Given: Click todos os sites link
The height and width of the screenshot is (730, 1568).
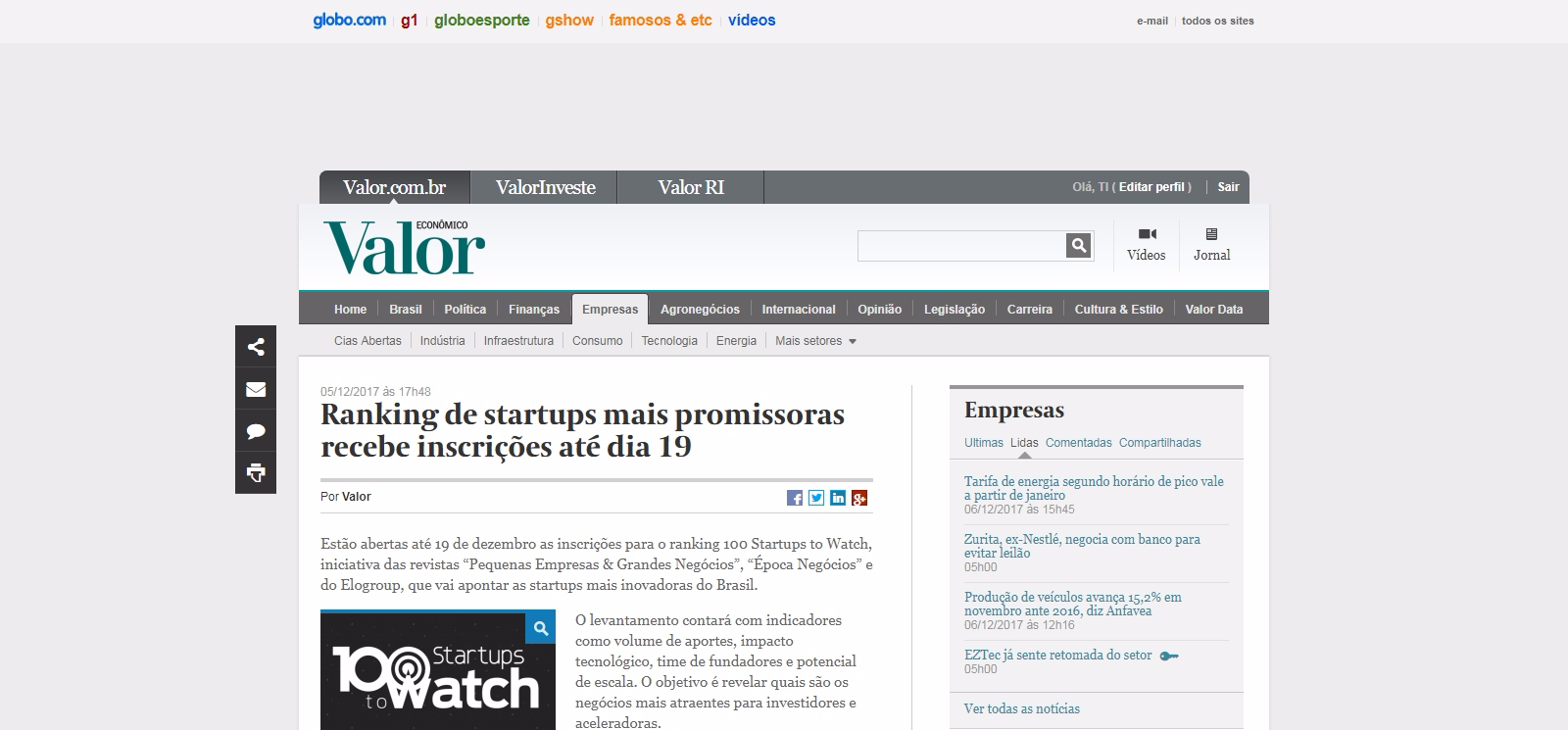Looking at the screenshot, I should pyautogui.click(x=1218, y=21).
